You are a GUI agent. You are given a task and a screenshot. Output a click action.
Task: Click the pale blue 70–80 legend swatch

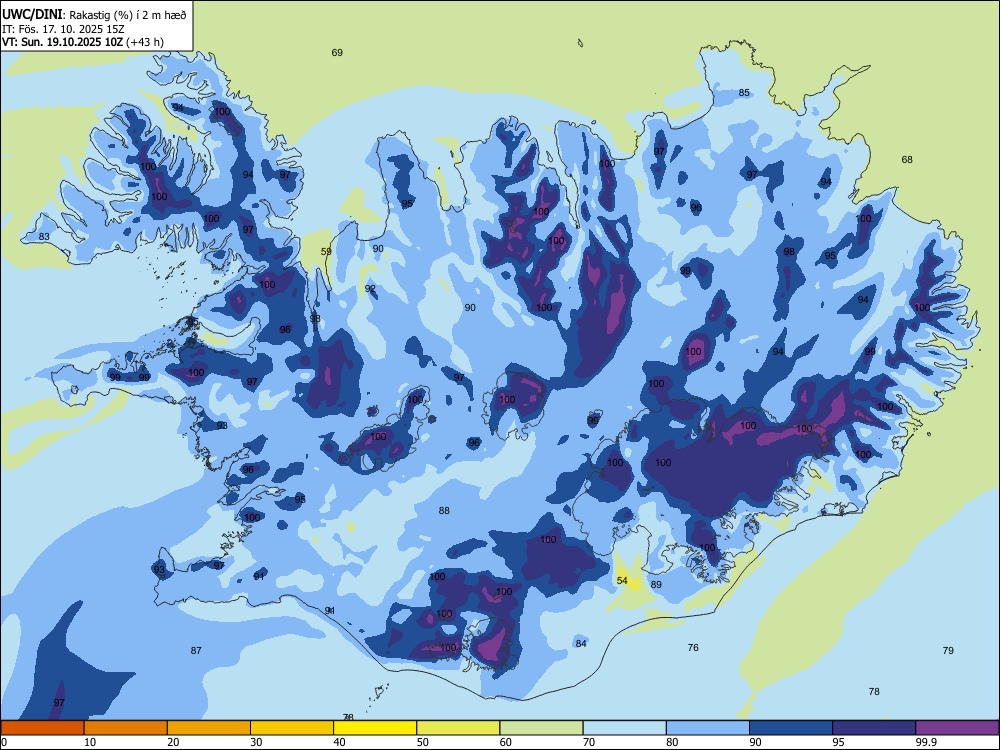(x=624, y=728)
